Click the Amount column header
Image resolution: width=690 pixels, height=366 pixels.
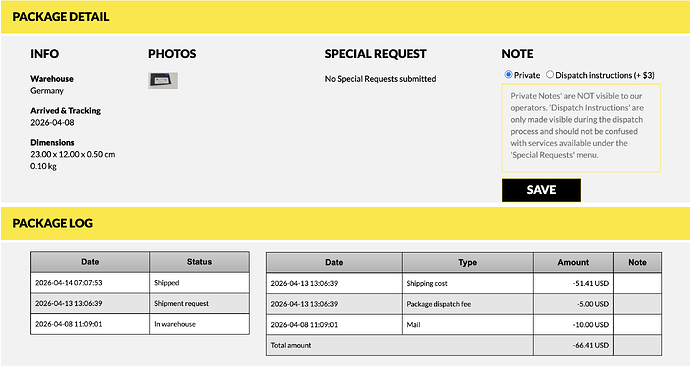coord(573,263)
